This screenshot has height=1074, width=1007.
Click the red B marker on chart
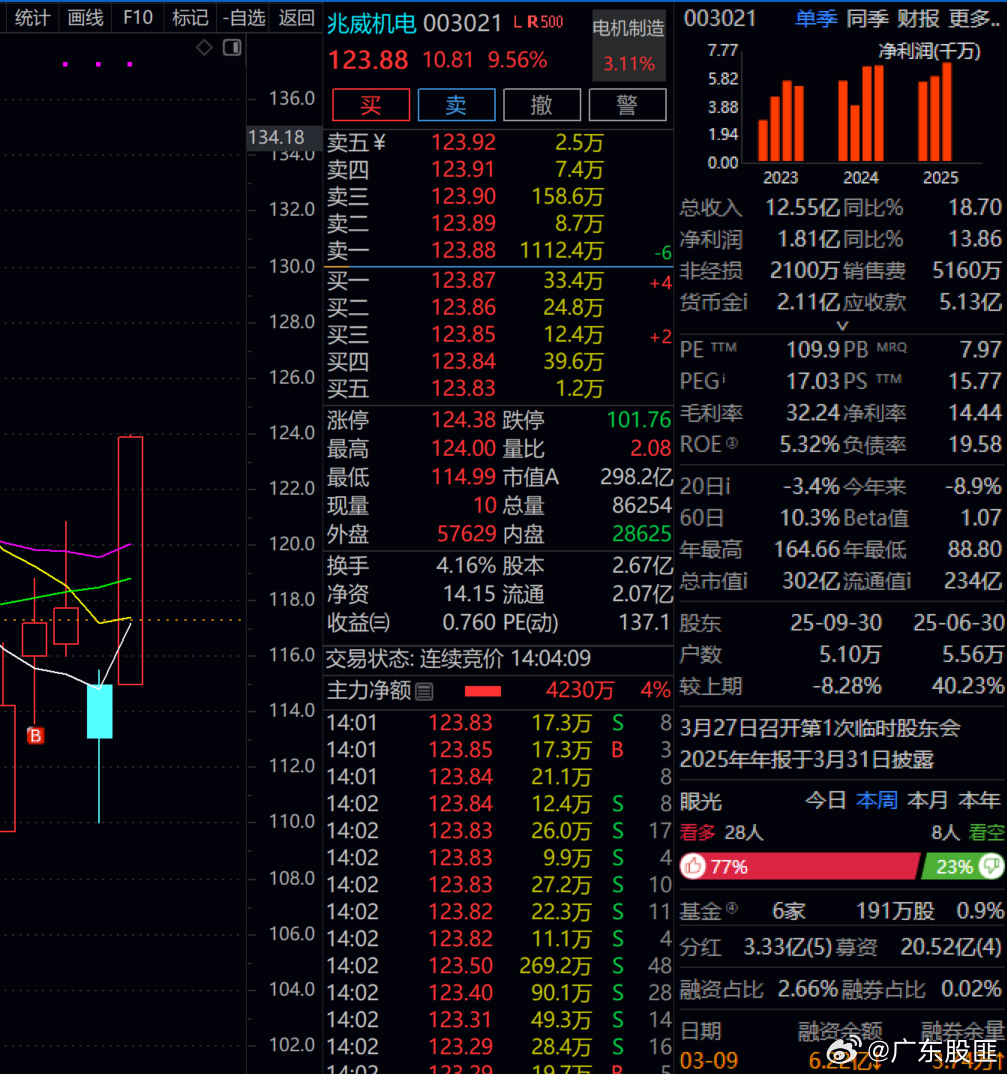[x=35, y=736]
